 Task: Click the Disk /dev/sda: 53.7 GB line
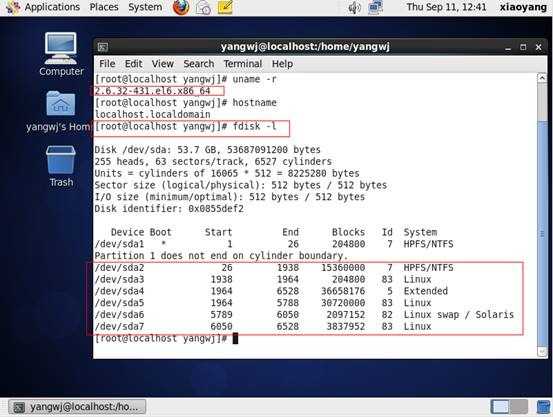click(207, 150)
